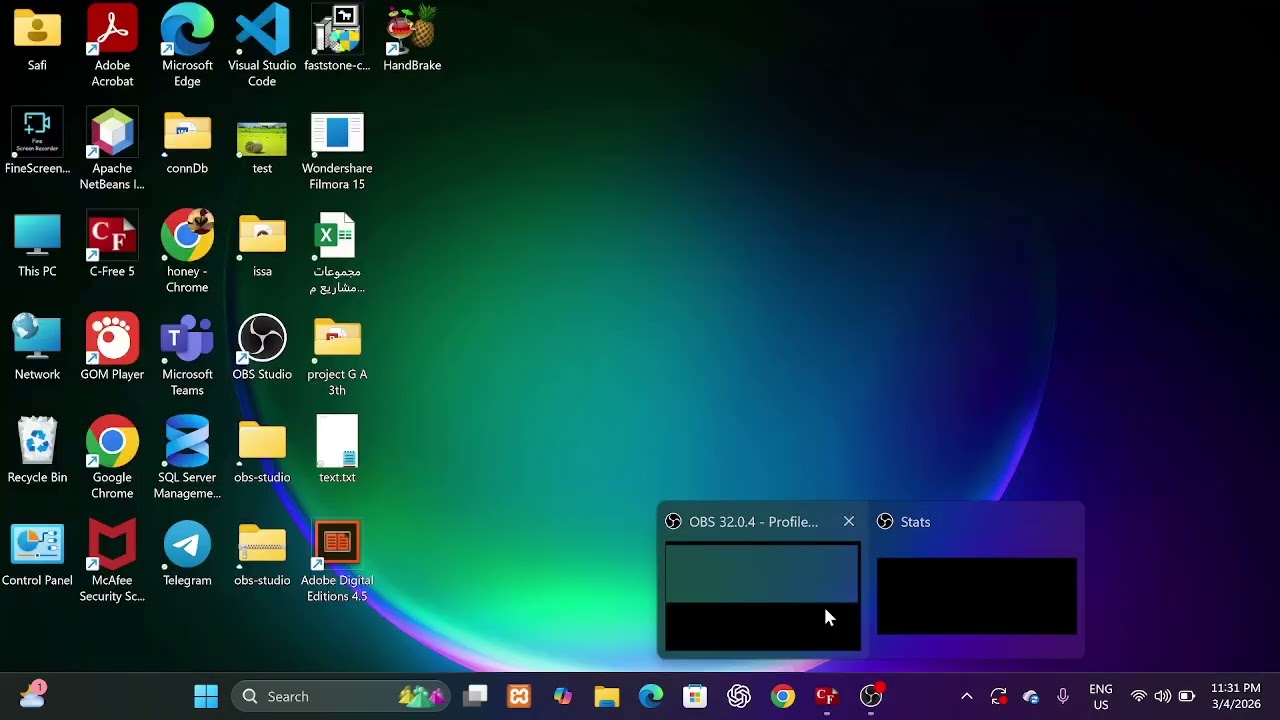Open Task View from the taskbar

[476, 696]
